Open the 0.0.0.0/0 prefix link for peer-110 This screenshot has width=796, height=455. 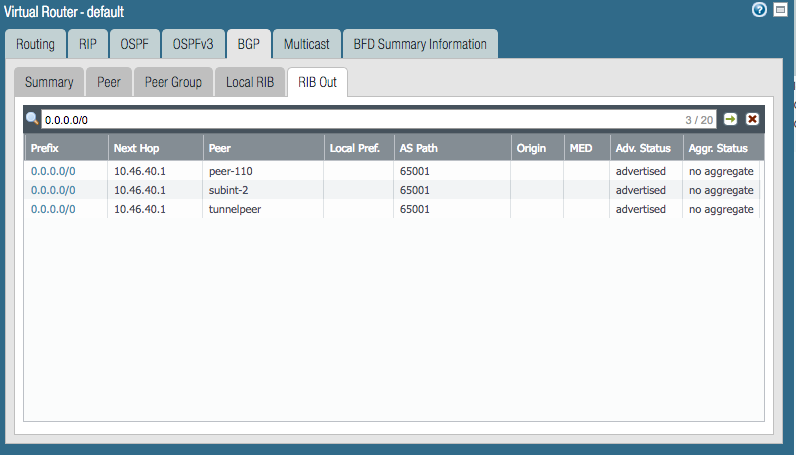tap(53, 171)
